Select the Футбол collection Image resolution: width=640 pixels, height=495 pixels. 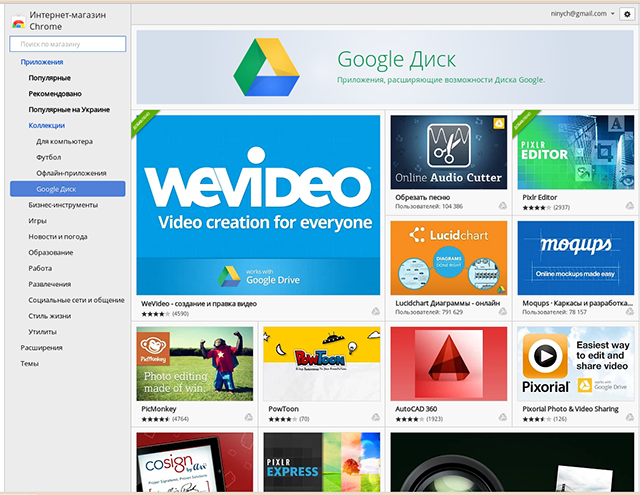tap(49, 158)
